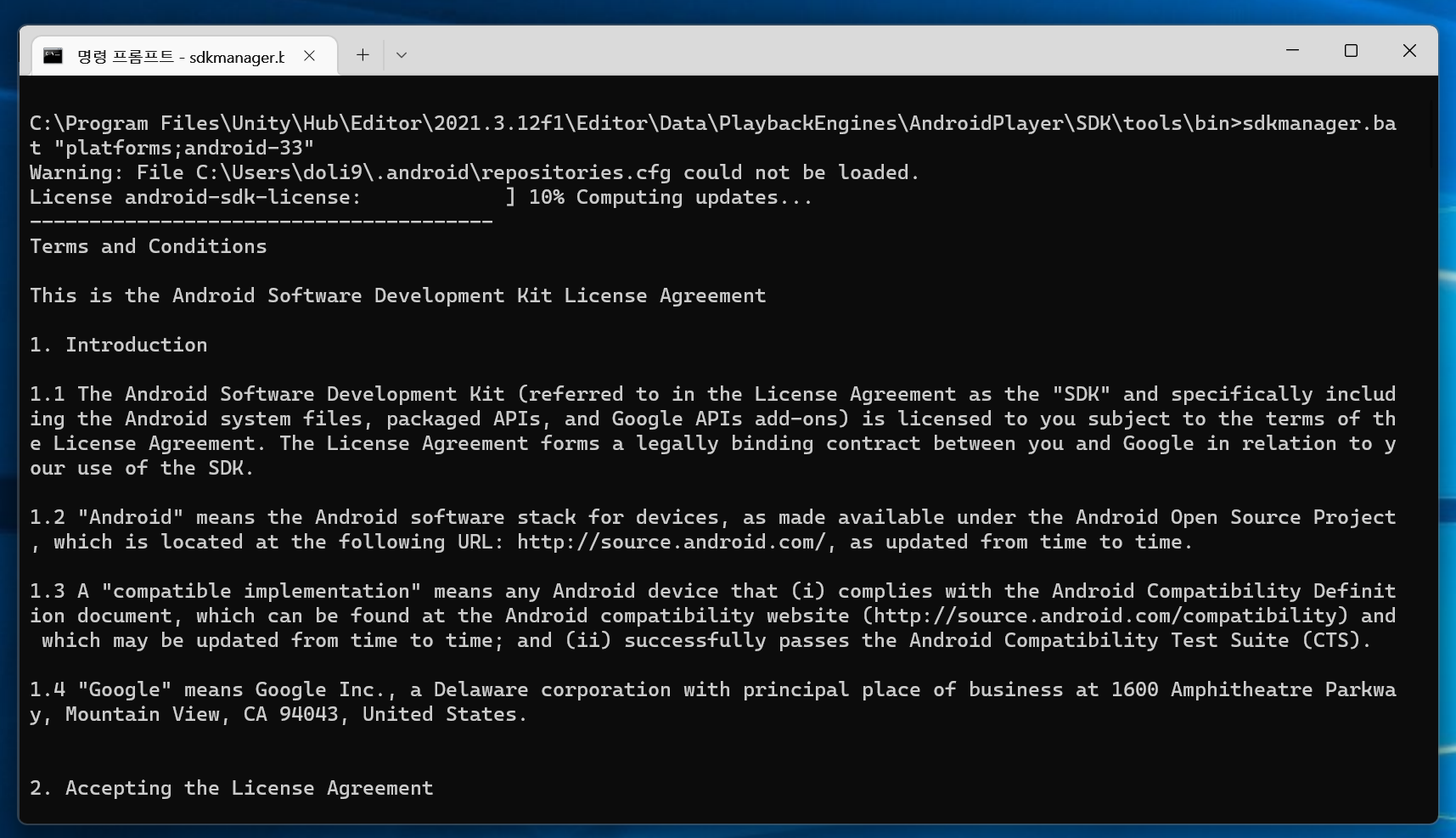This screenshot has width=1456, height=838.
Task: Click the '1.3 A "compatible implementation"' paragraph start
Action: 226,591
